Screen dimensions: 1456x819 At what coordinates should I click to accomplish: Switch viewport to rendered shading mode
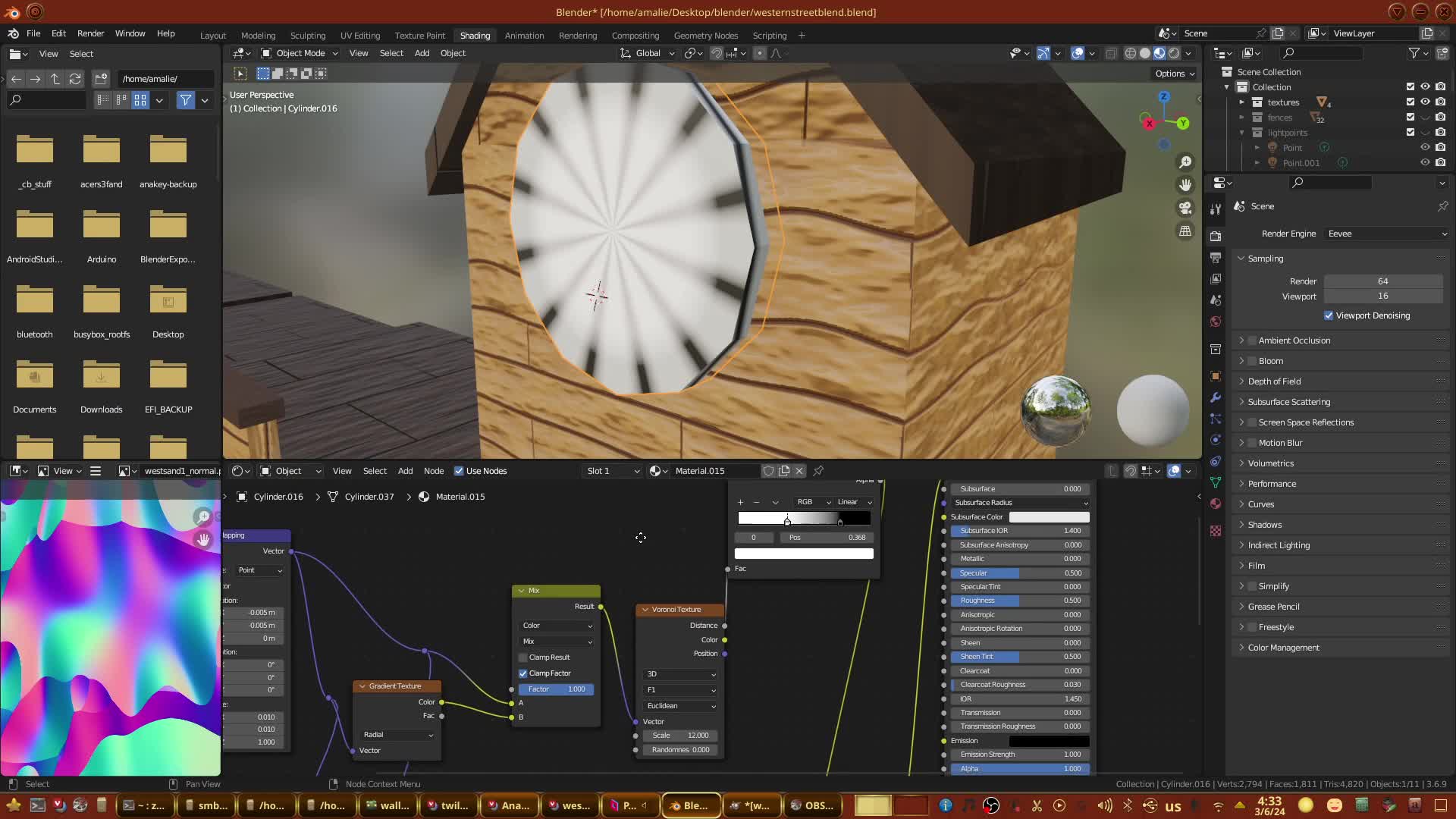[1174, 53]
